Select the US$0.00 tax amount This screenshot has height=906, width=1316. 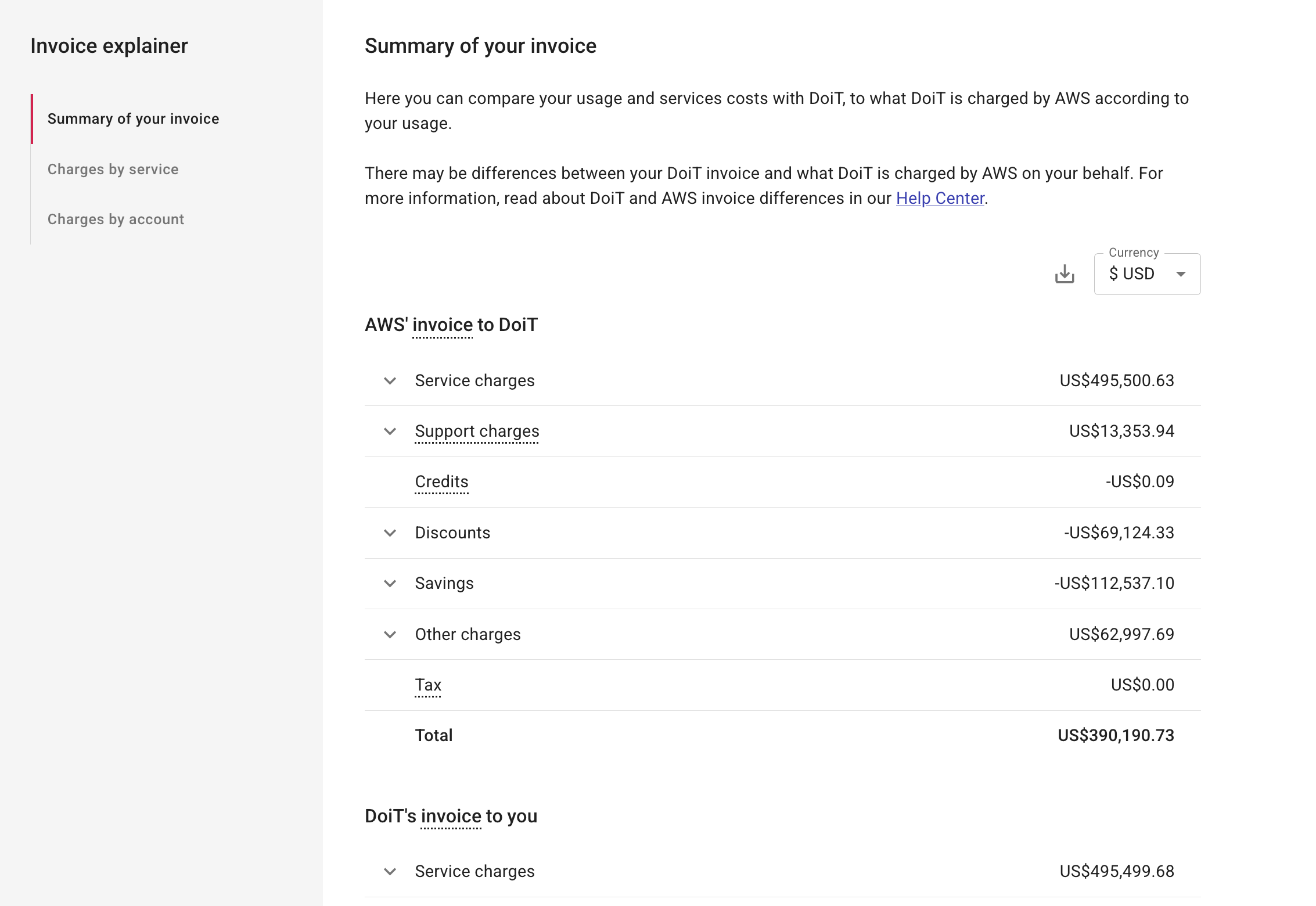[1142, 685]
